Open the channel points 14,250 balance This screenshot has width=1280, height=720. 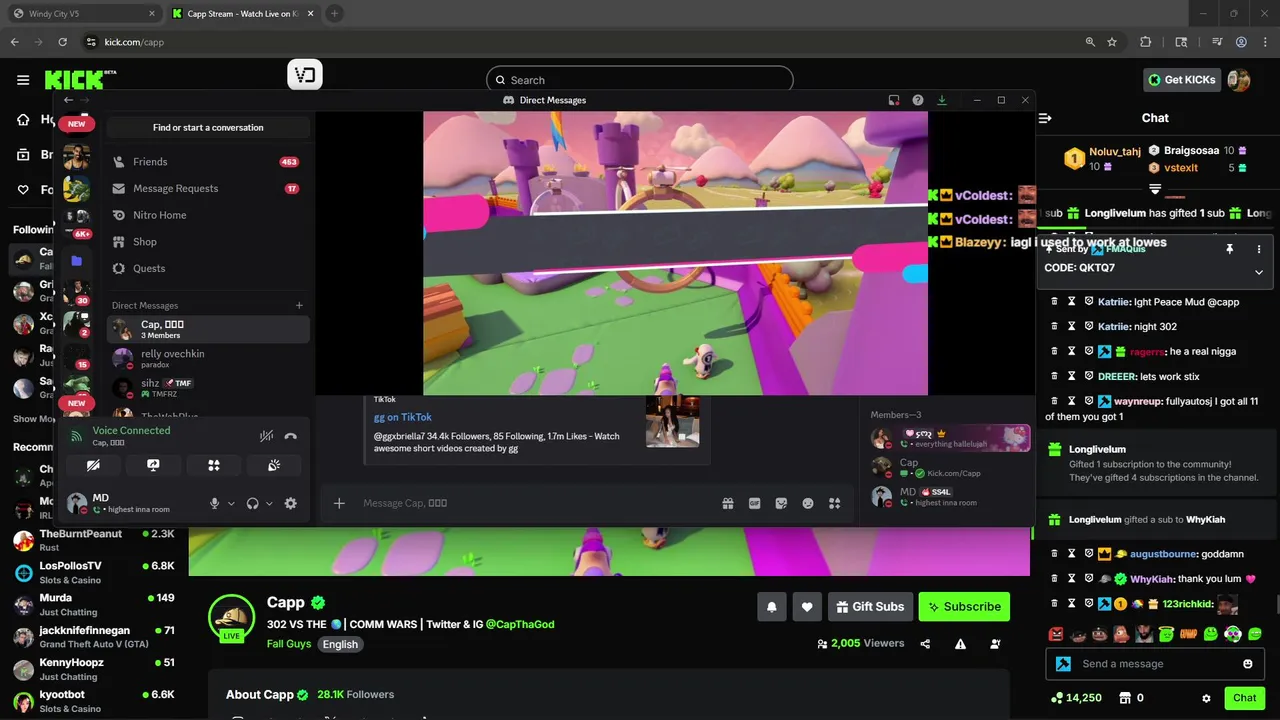[1077, 698]
